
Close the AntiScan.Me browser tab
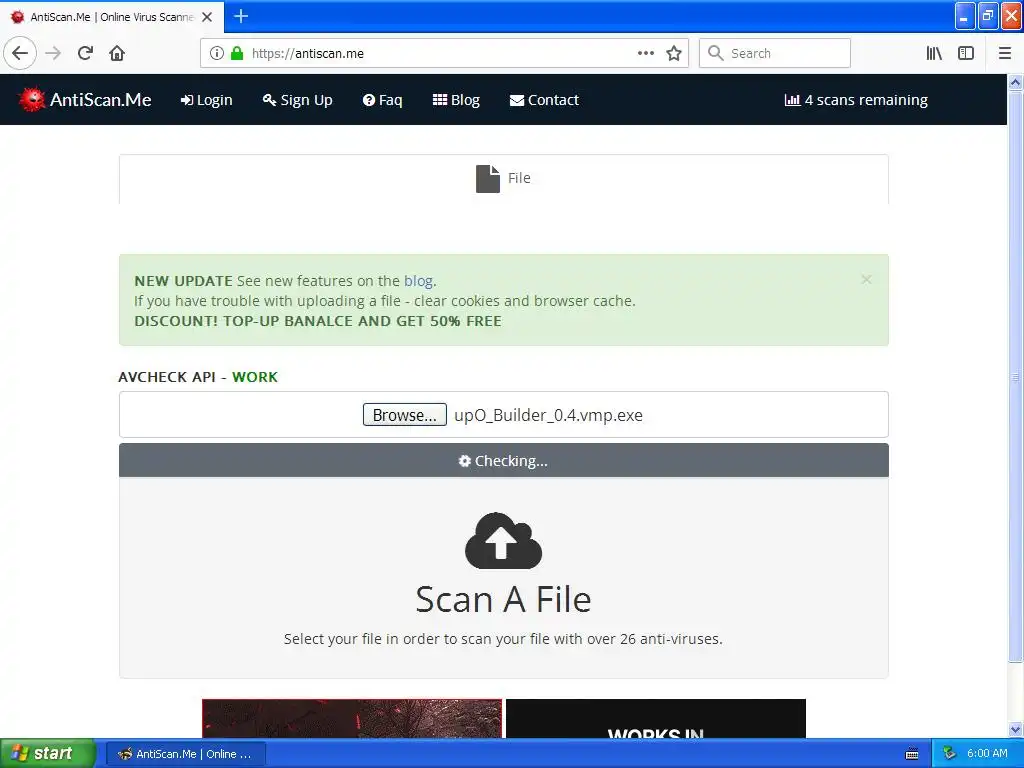click(x=207, y=17)
